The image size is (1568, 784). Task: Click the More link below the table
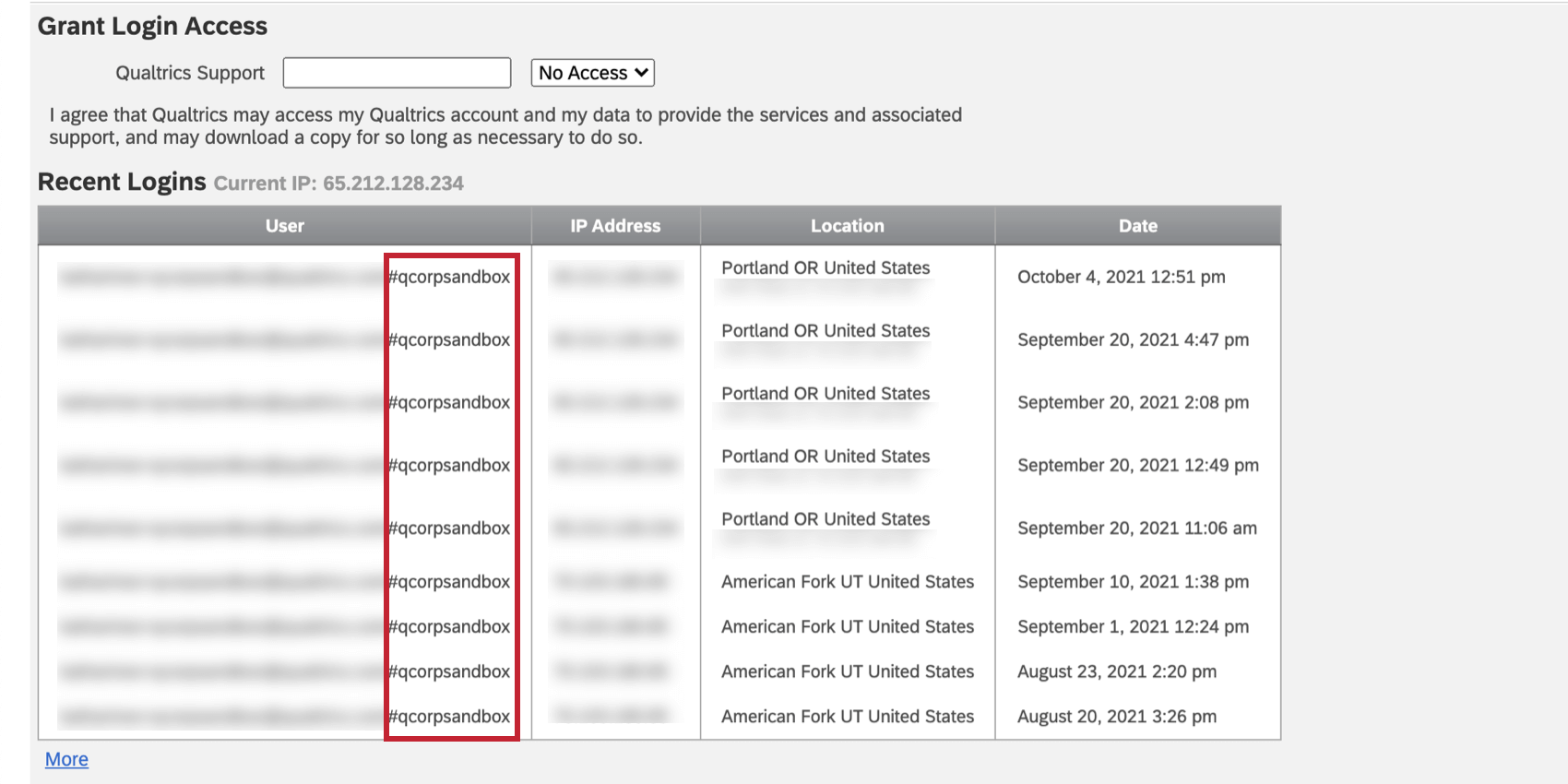tap(65, 758)
